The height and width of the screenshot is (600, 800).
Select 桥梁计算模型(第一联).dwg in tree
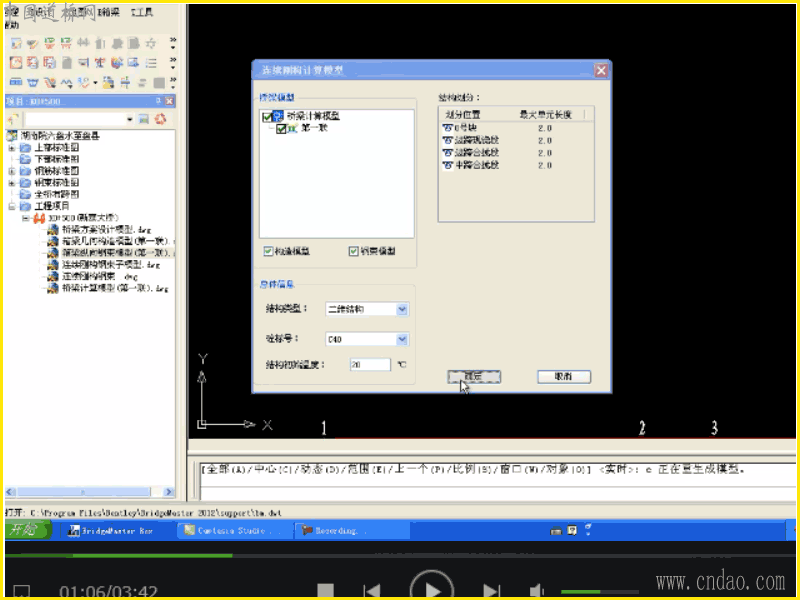point(115,288)
